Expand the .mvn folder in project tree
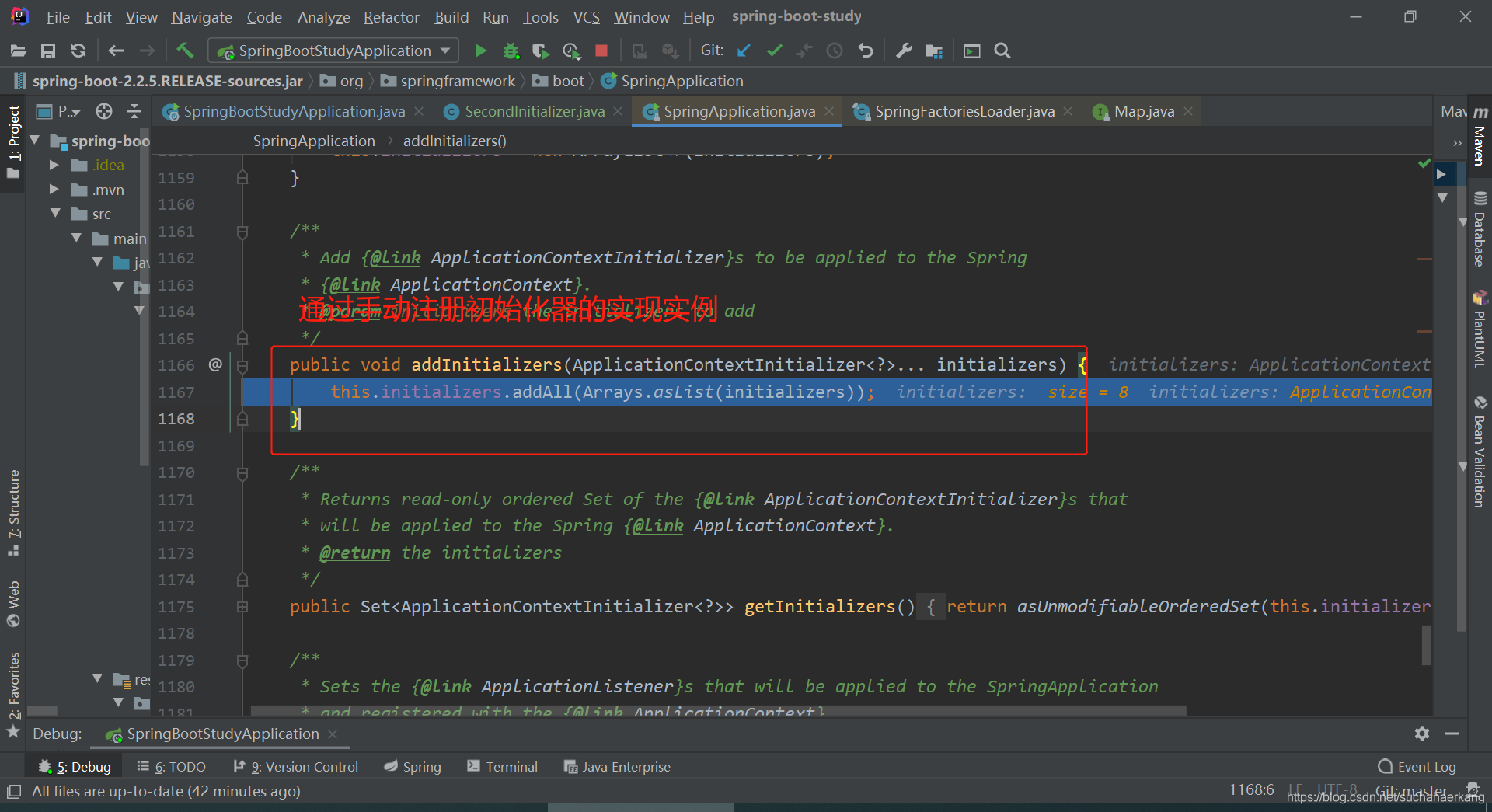 [x=54, y=189]
